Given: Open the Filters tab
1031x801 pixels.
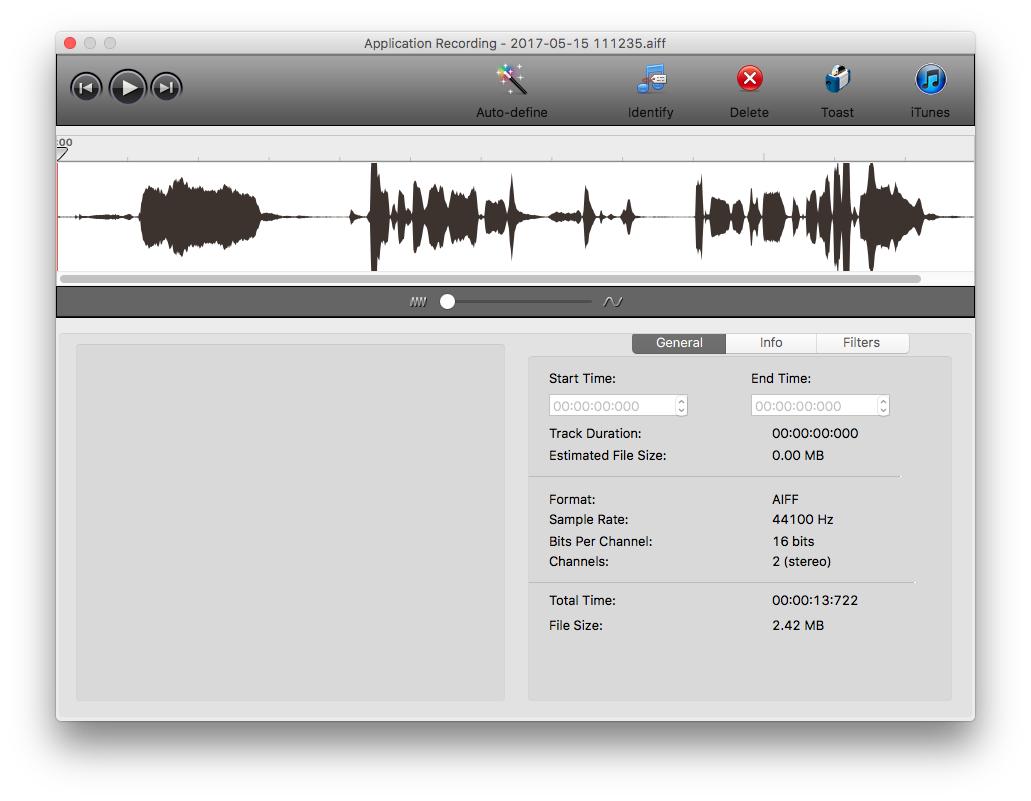Looking at the screenshot, I should (861, 343).
